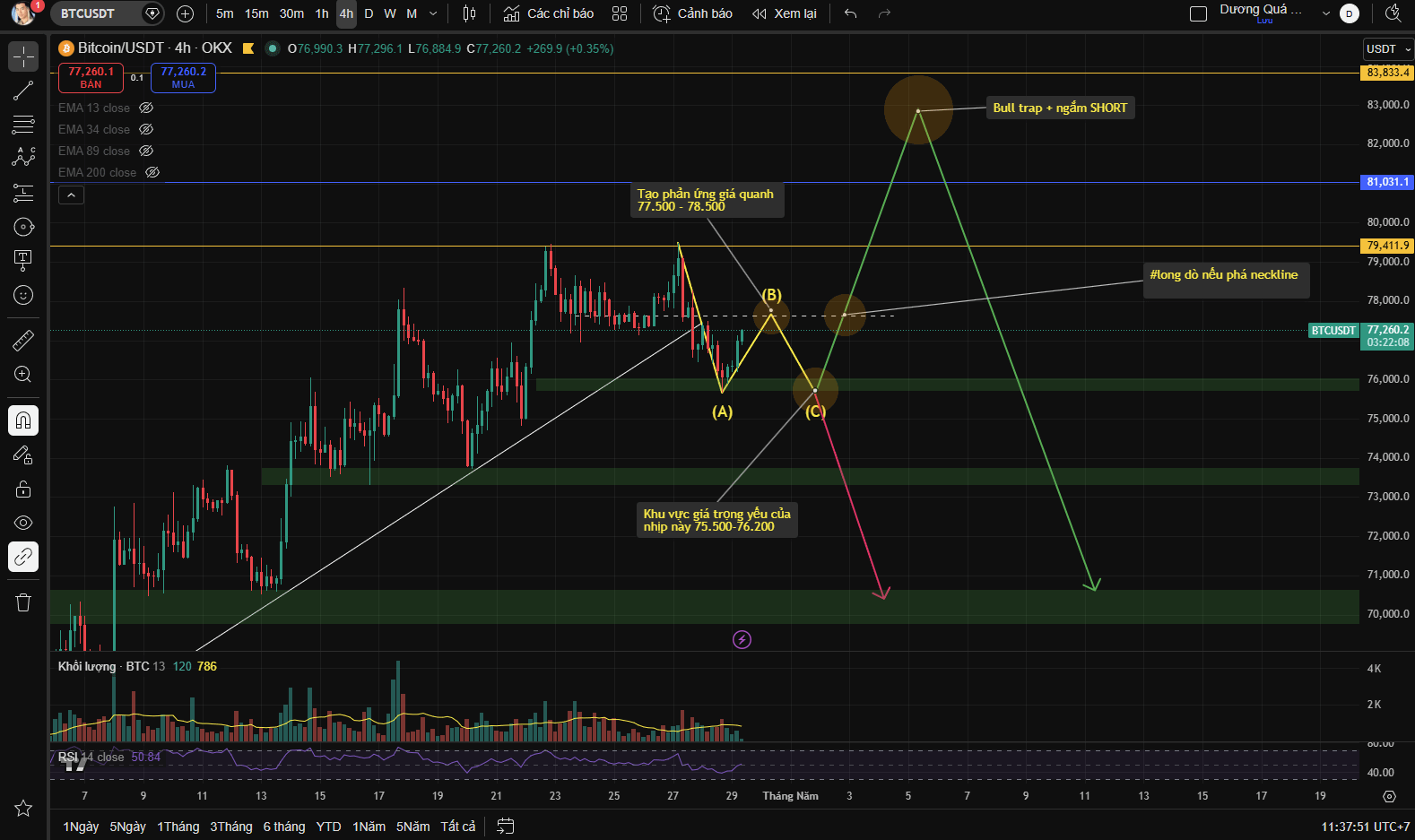This screenshot has width=1415, height=840.
Task: Toggle magnet mode snapping
Action: click(x=23, y=420)
